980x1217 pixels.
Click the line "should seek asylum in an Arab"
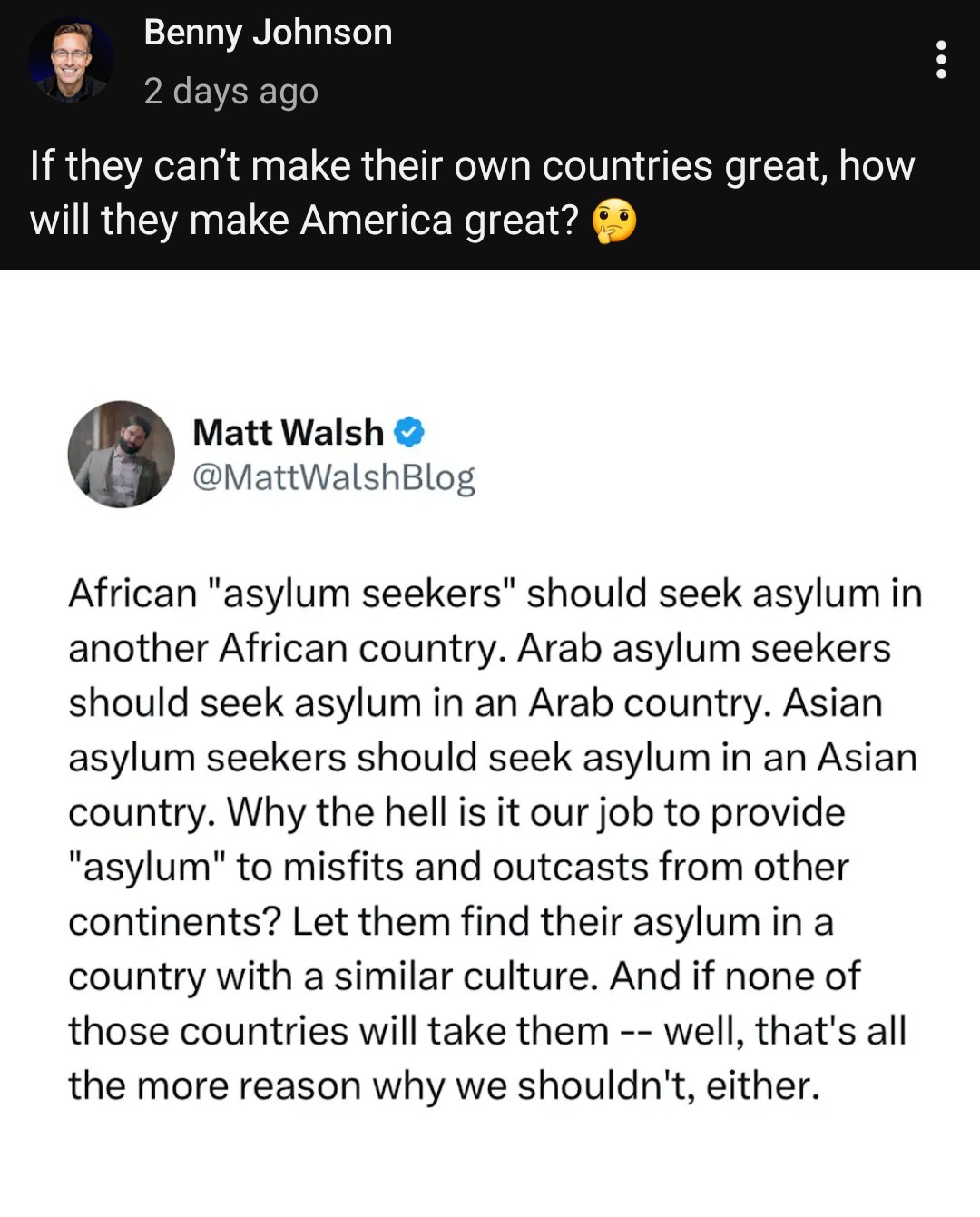(x=475, y=702)
